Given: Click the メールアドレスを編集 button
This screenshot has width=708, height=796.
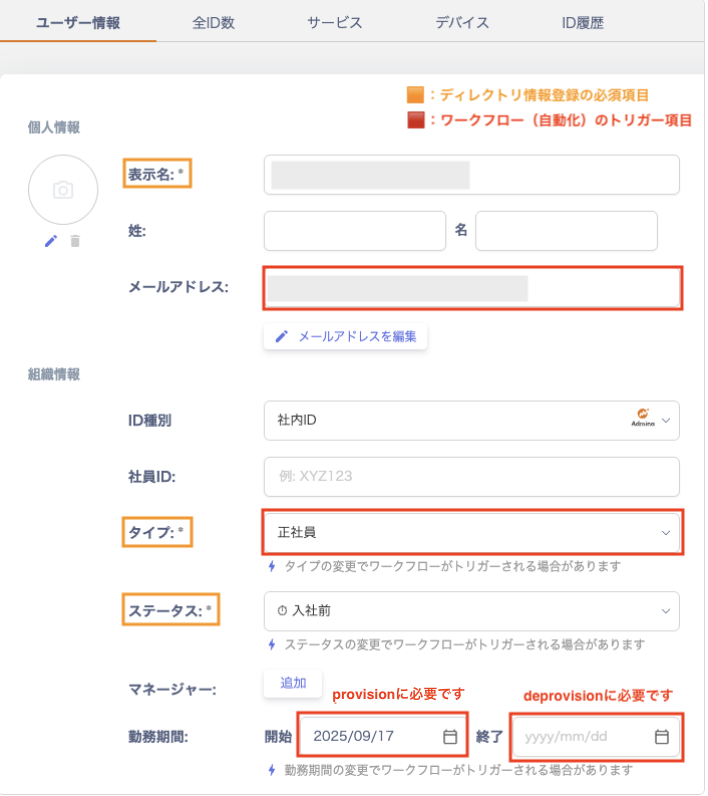Looking at the screenshot, I should point(346,336).
